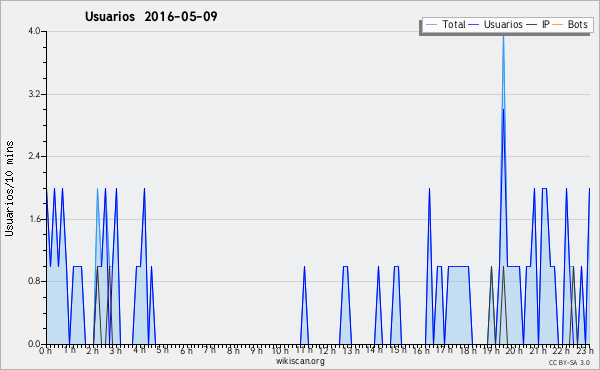600x370 pixels.
Task: Click the '9 h' x-axis label
Action: tap(256, 351)
